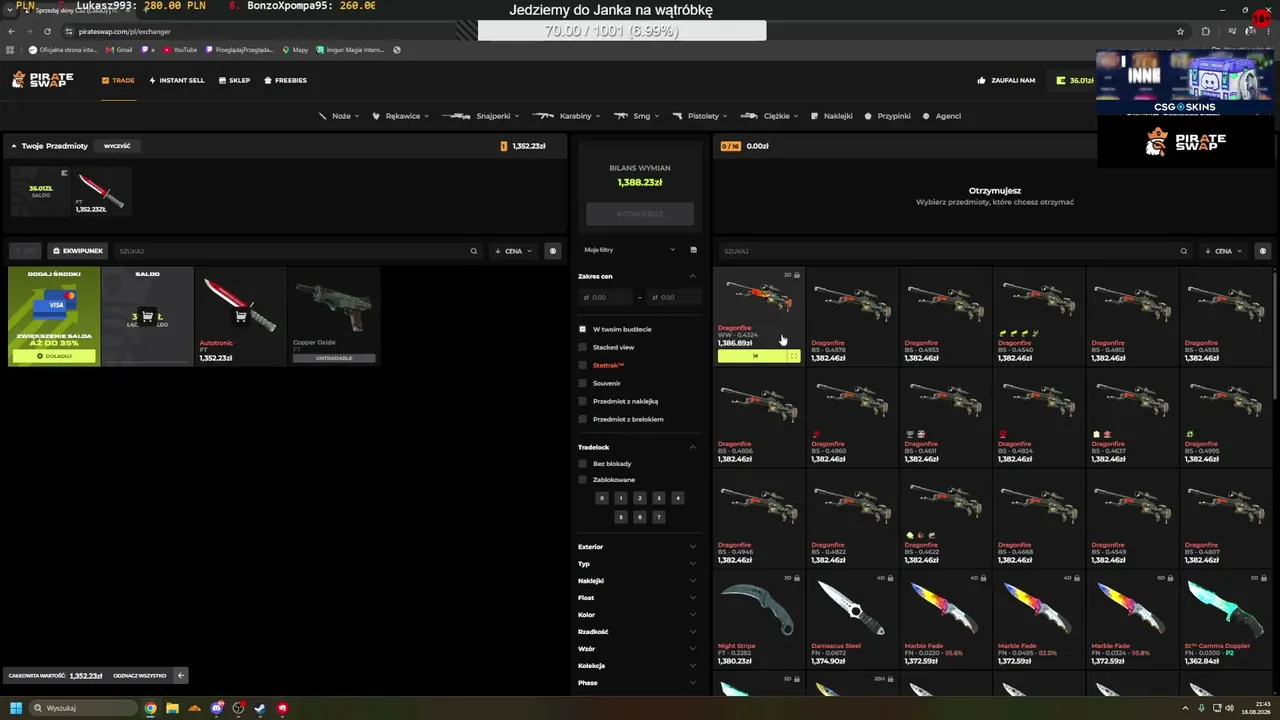1280x720 pixels.
Task: Expand the Smg category menu
Action: click(636, 116)
